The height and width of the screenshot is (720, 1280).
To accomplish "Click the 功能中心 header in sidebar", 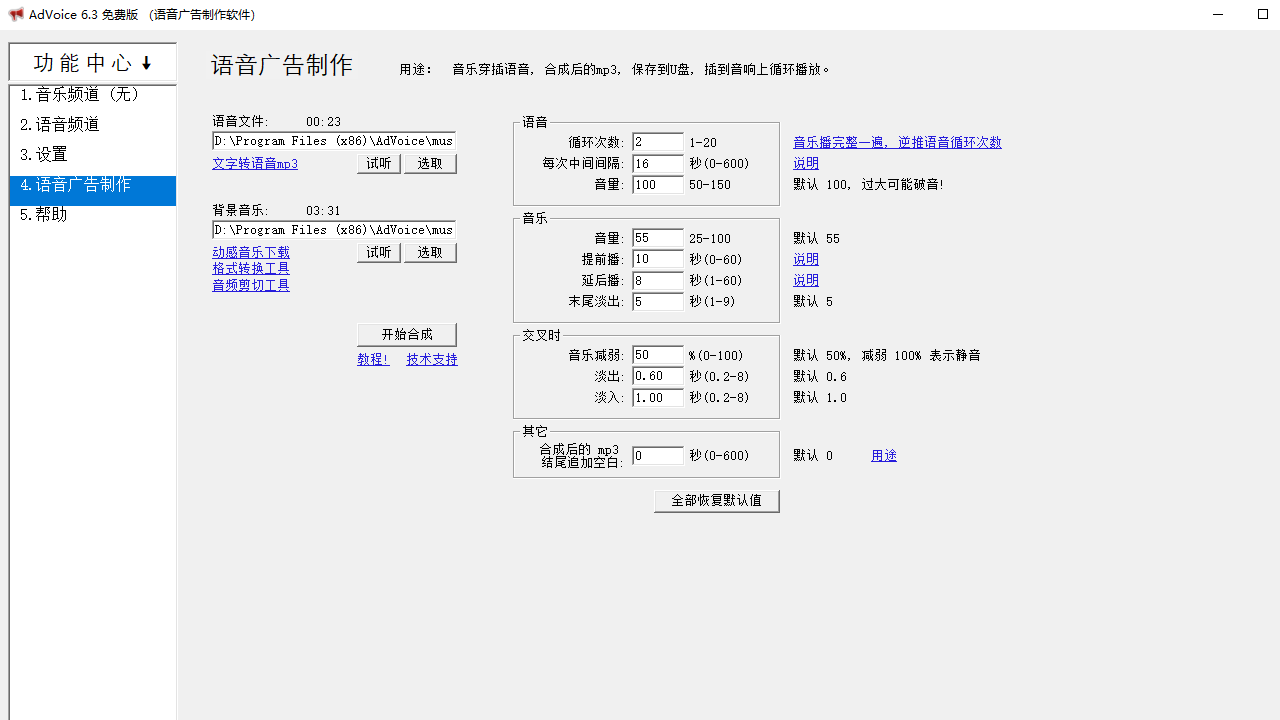I will 91,62.
